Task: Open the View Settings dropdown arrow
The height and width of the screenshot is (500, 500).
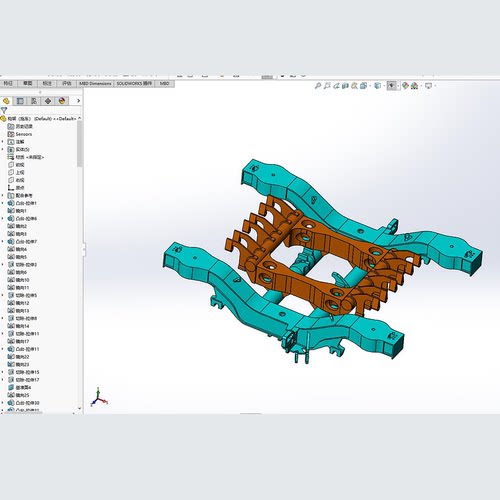Action: pos(434,86)
